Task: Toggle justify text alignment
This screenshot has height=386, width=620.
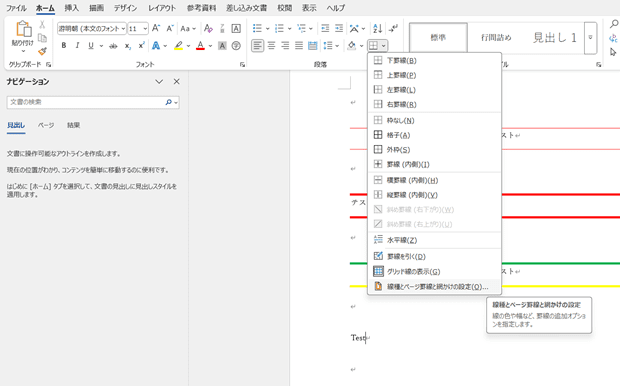Action: coord(299,46)
